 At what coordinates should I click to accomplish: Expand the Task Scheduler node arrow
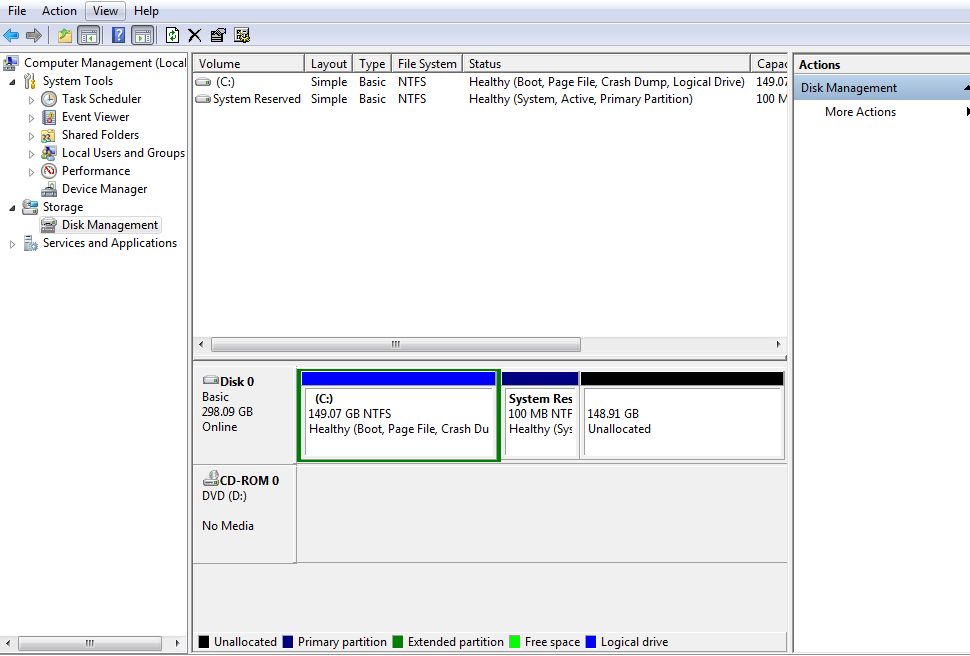pos(32,100)
